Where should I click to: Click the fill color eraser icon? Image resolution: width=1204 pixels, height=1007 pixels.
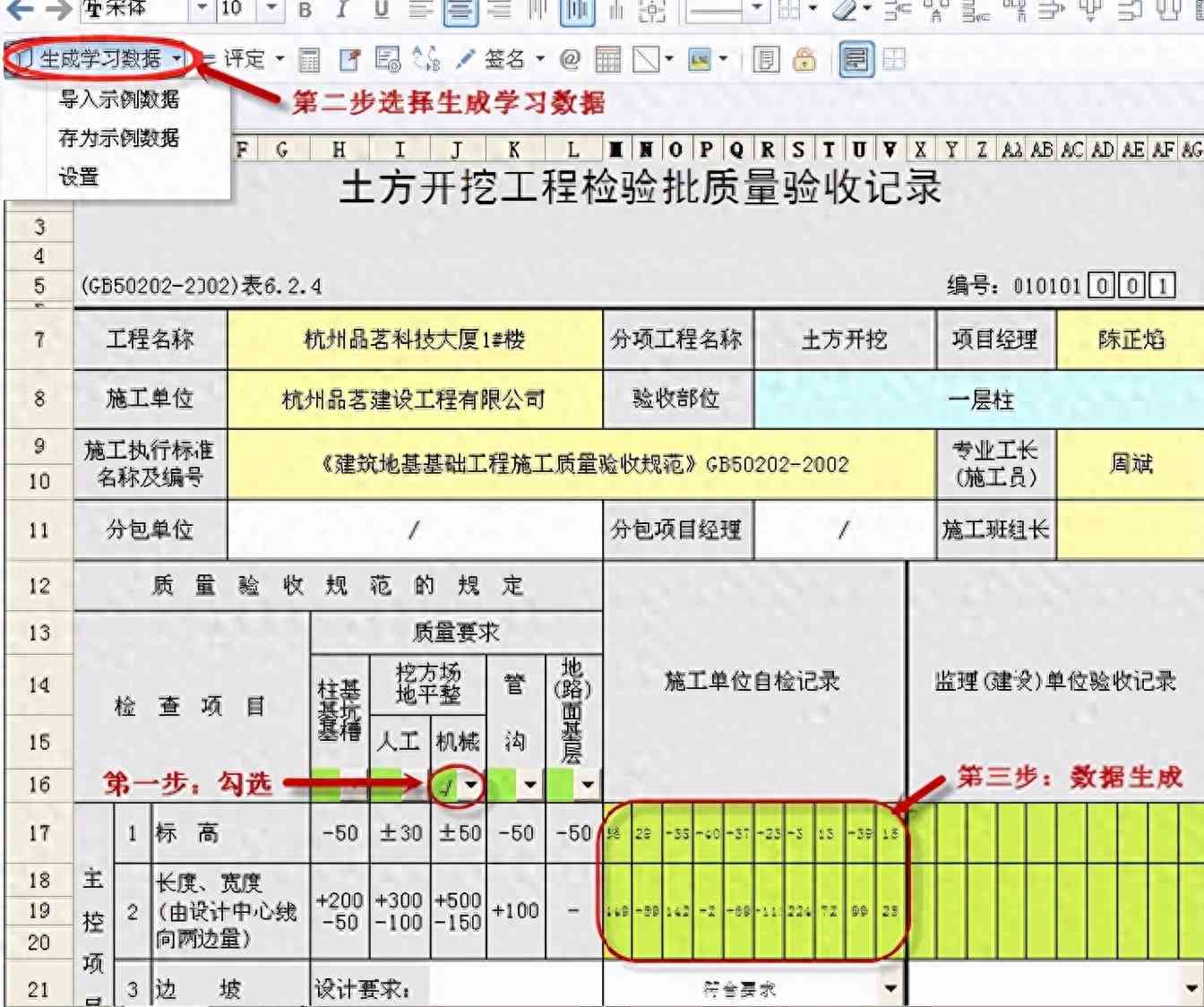click(x=844, y=10)
